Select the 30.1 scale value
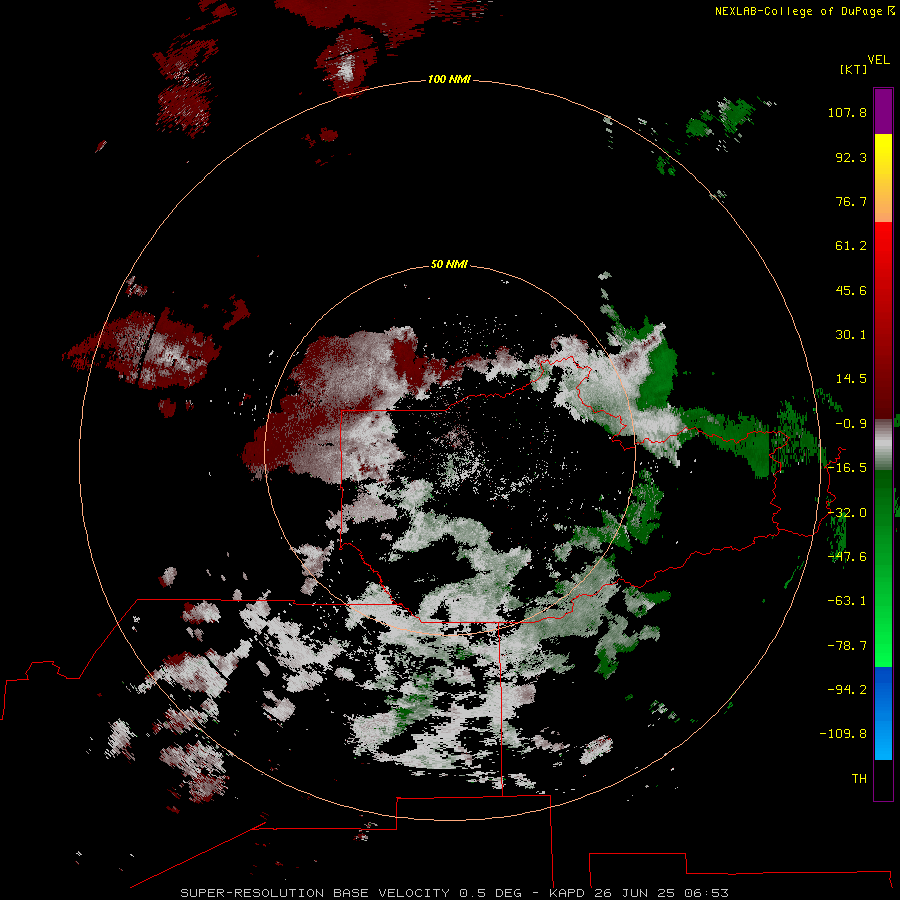900x900 pixels. [x=851, y=335]
